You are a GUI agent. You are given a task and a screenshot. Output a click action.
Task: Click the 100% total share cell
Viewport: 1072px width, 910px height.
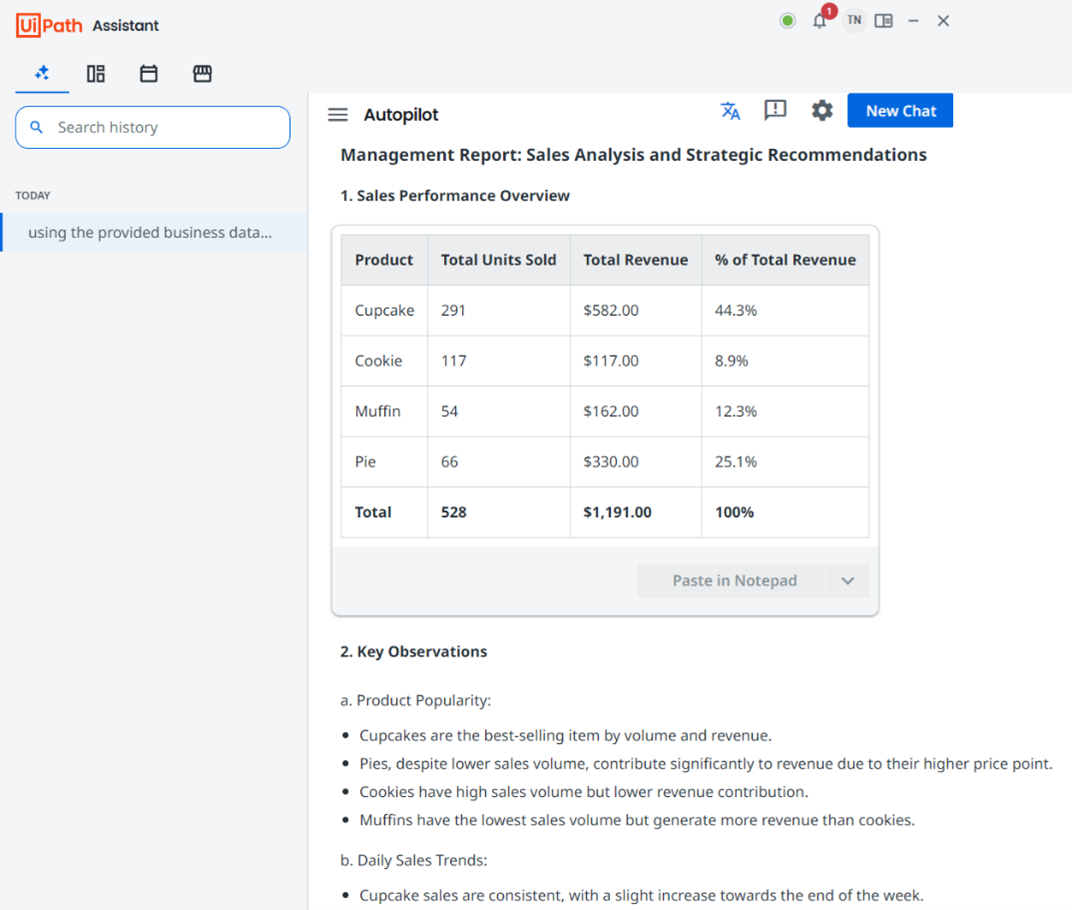point(786,513)
